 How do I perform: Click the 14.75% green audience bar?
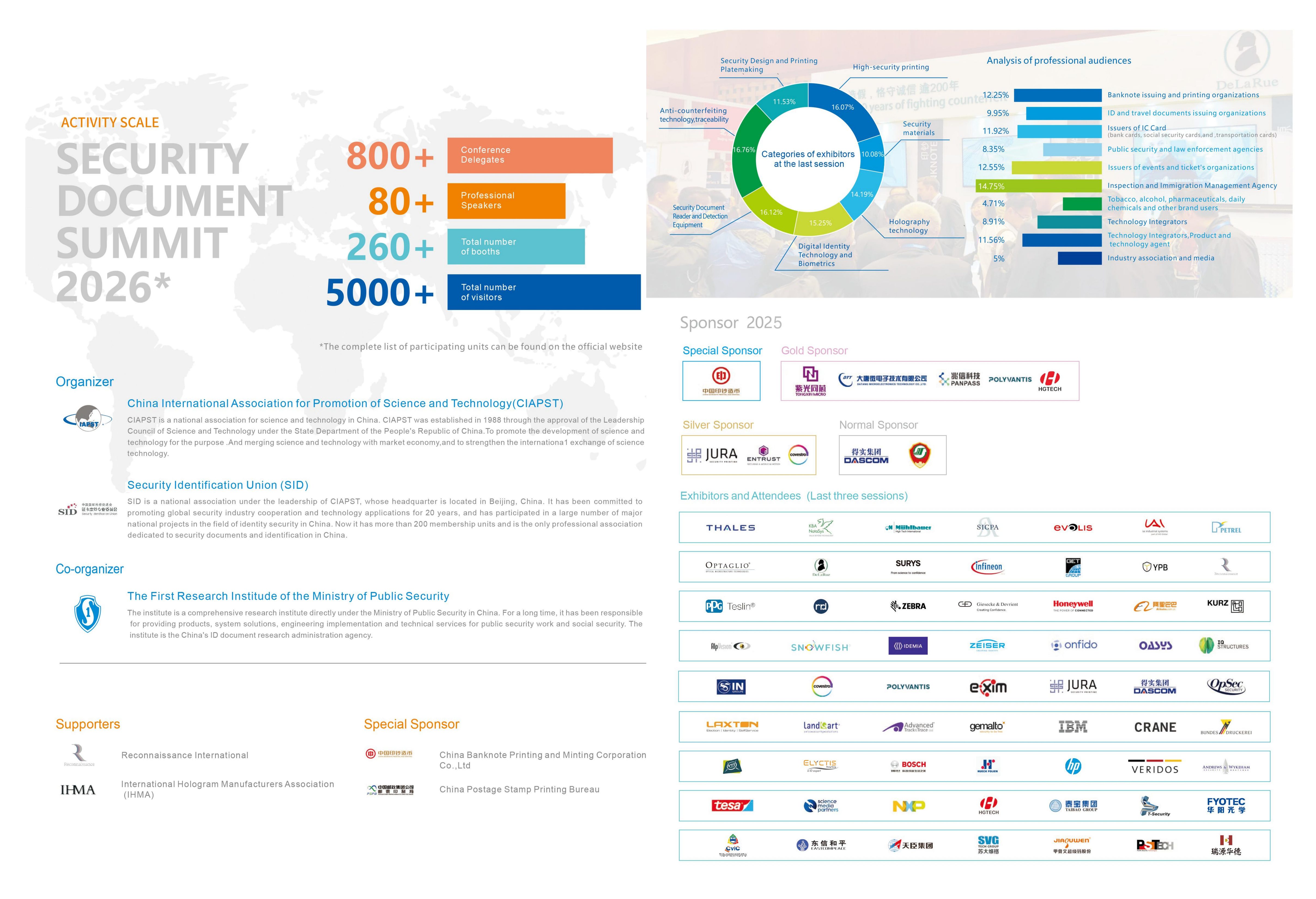pos(1039,186)
